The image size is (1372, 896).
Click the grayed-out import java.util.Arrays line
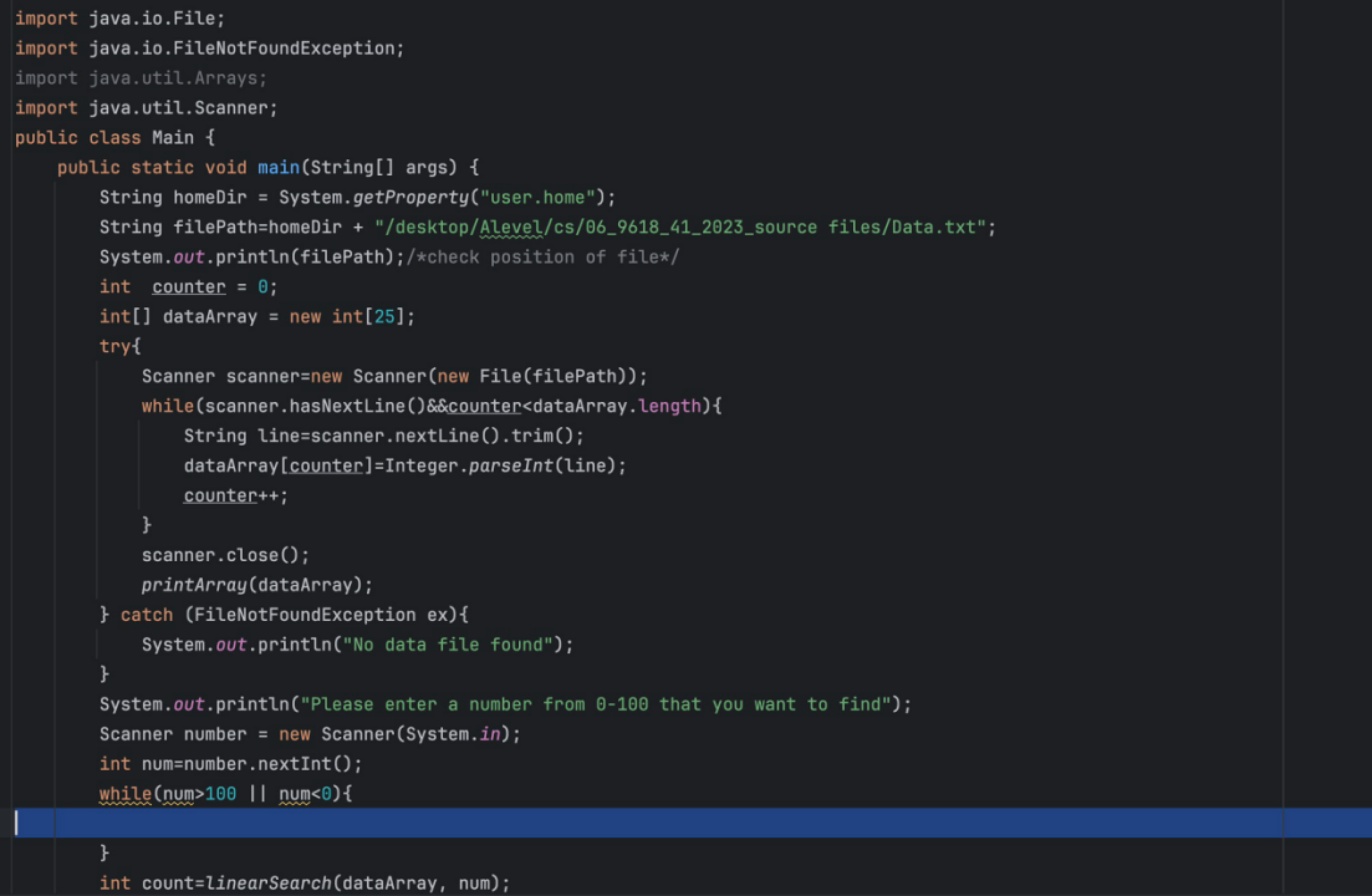[x=141, y=78]
